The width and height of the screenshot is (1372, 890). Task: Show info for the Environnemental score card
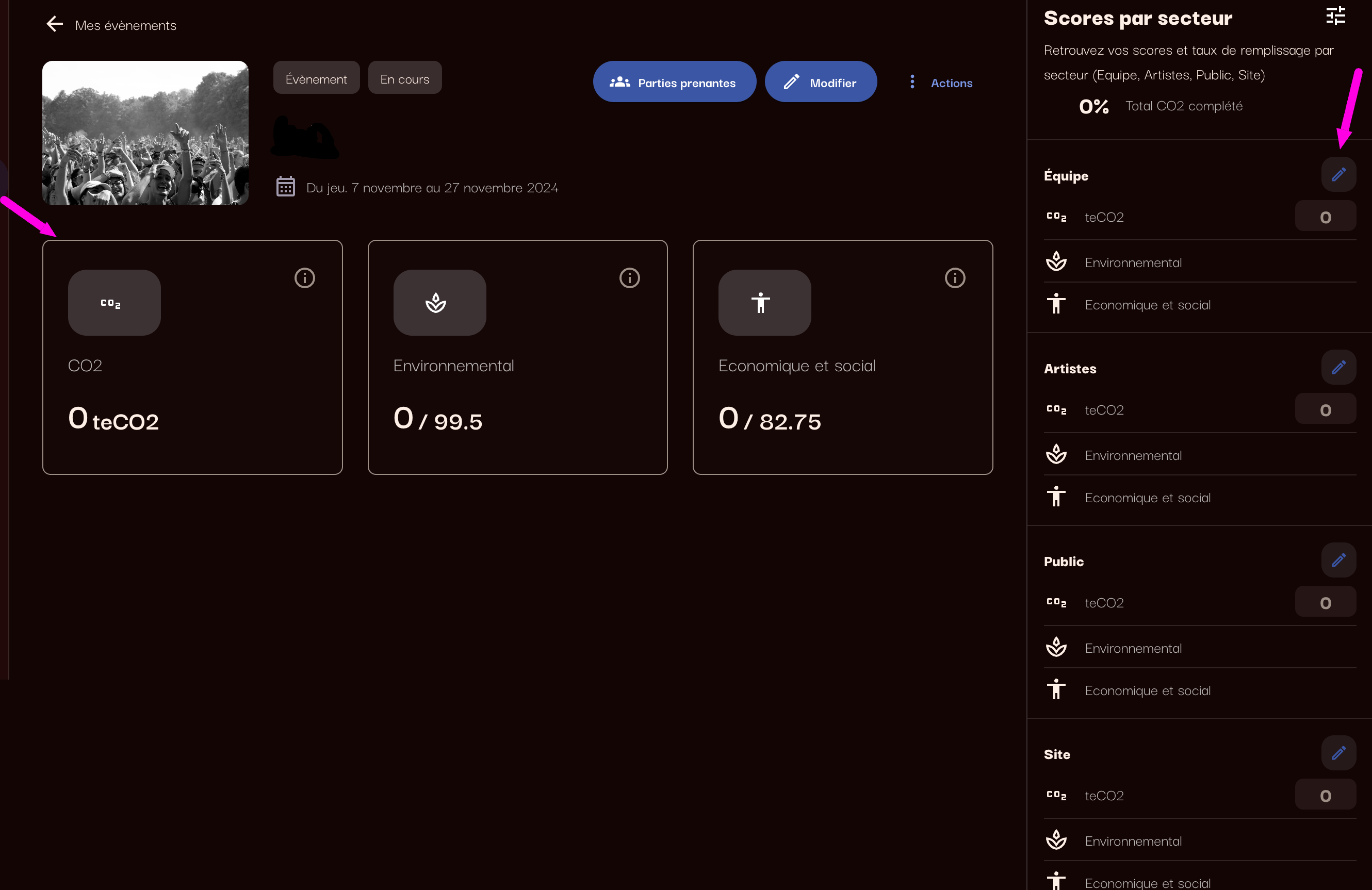[x=629, y=278]
